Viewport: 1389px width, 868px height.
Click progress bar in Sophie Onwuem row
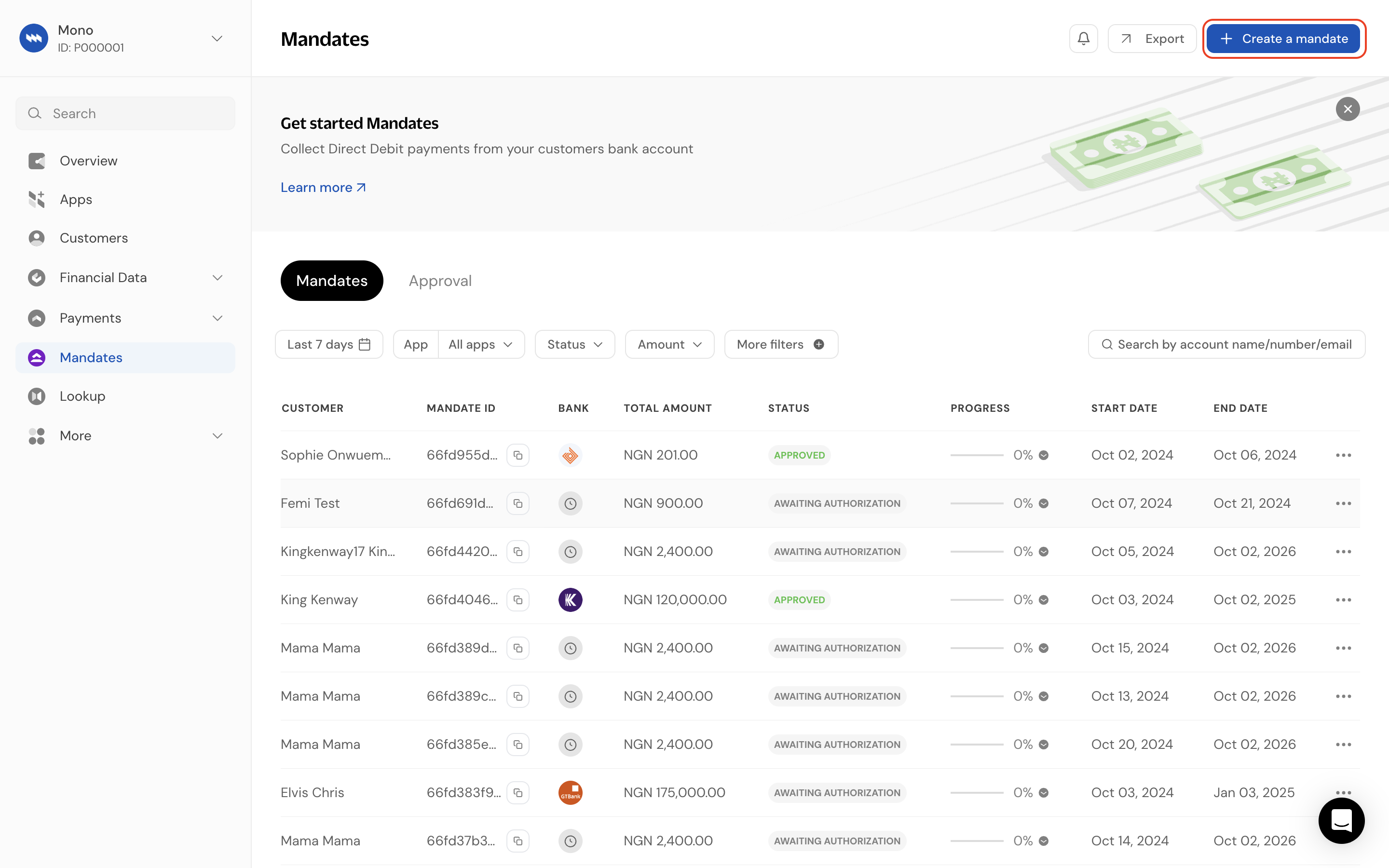tap(976, 455)
